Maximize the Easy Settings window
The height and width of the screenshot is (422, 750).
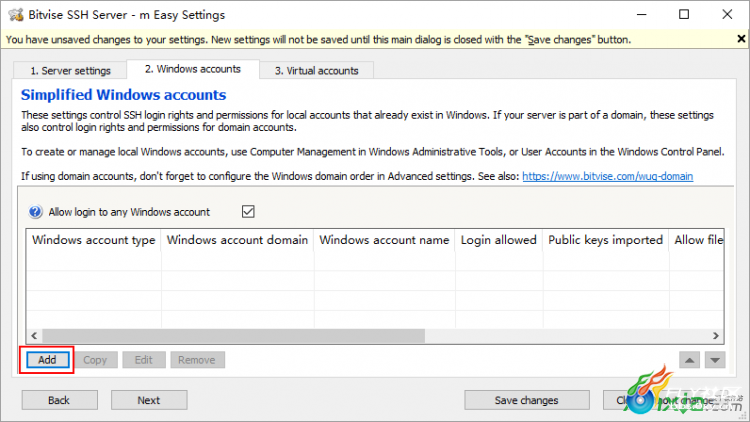[684, 14]
